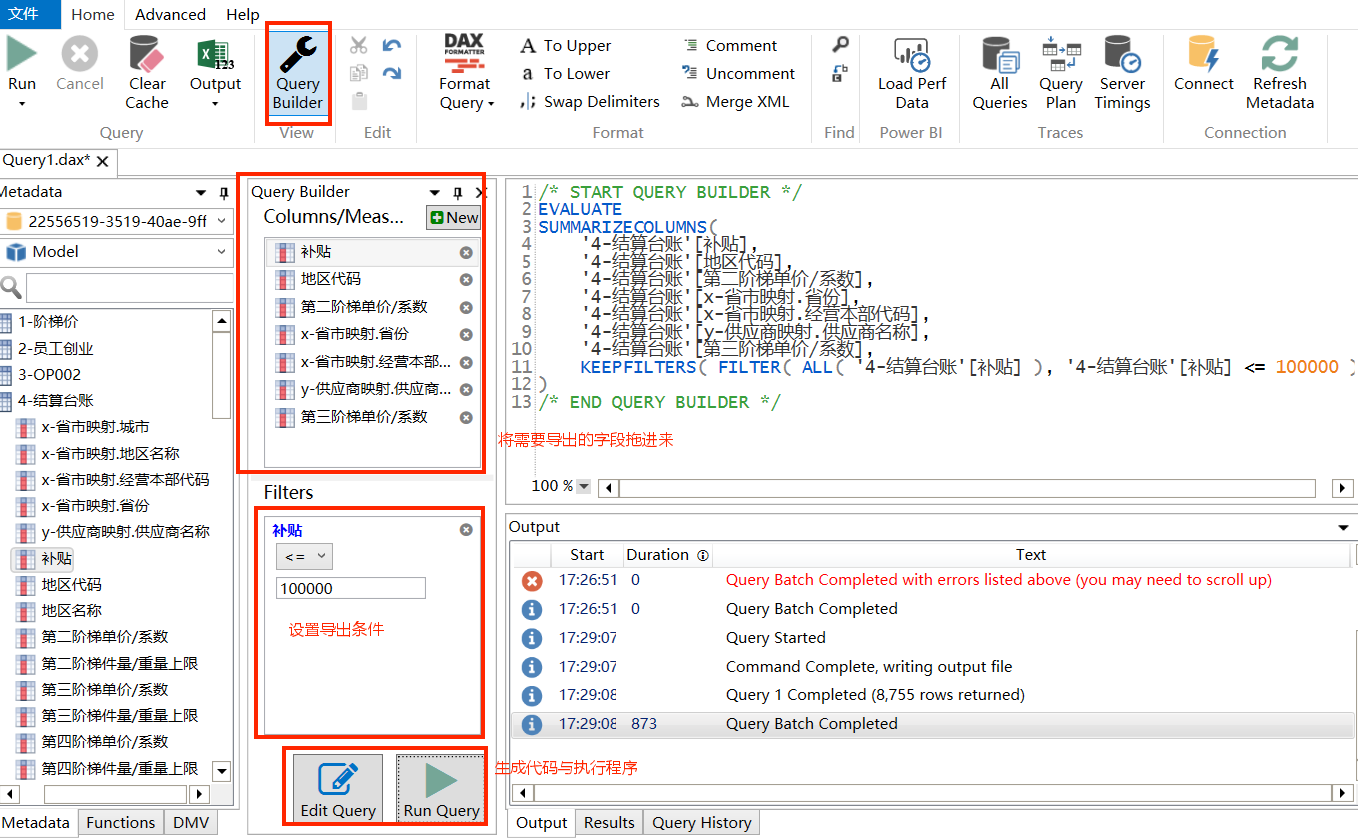Viewport: 1358px width, 838px height.
Task: Clear the cache
Action: click(x=146, y=72)
